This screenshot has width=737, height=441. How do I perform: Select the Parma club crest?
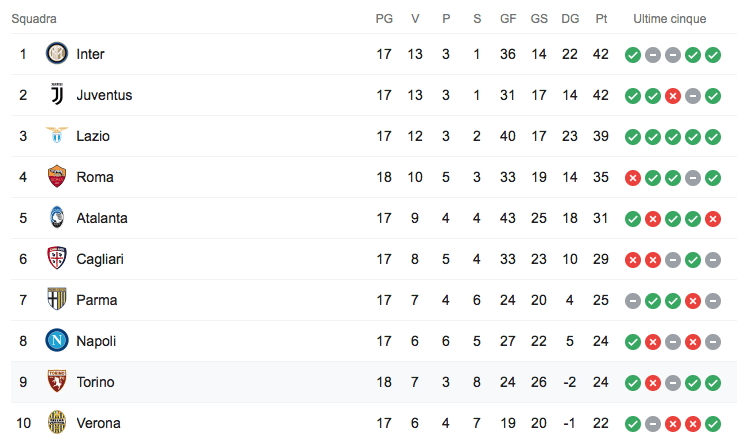(x=56, y=300)
